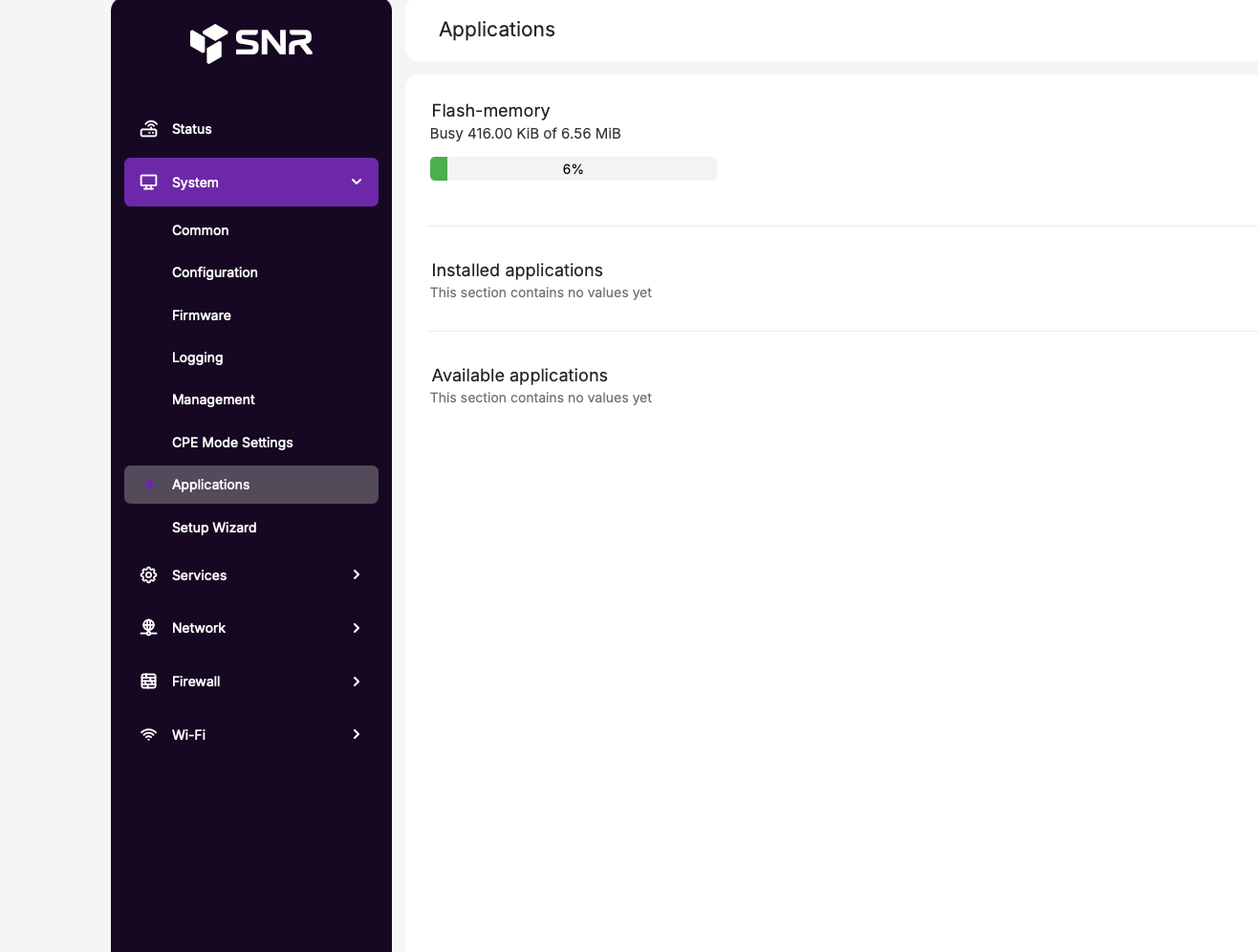The height and width of the screenshot is (952, 1258).
Task: Collapse the System menu chevron
Action: point(357,182)
